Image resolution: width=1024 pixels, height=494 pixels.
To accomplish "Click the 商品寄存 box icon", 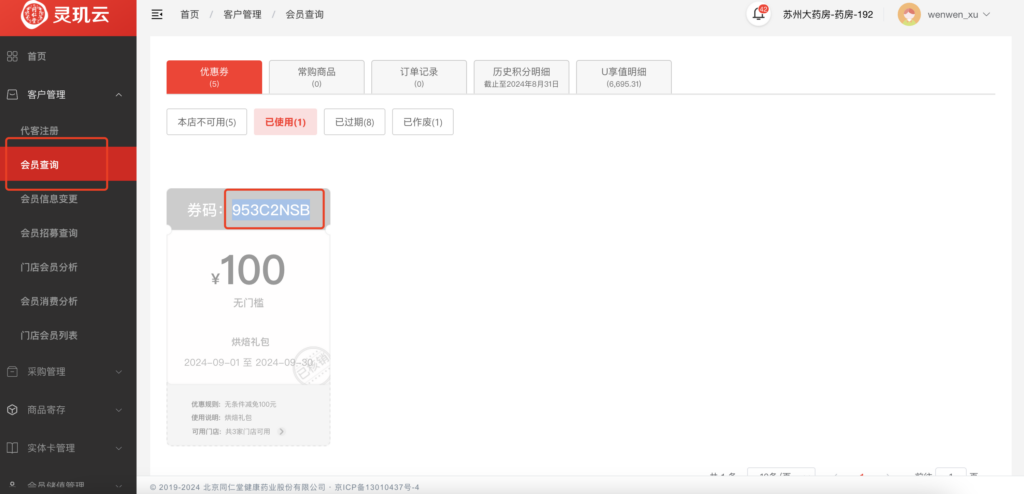I will (x=13, y=410).
